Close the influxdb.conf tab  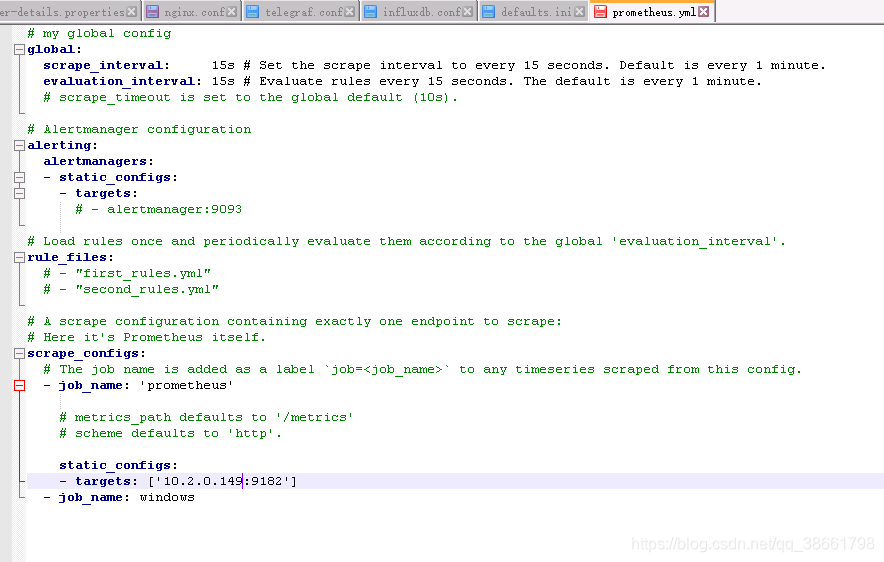[467, 12]
